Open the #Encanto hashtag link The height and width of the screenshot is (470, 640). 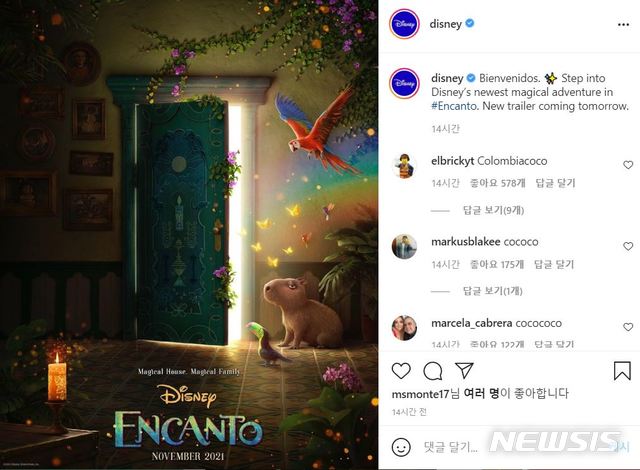pos(454,106)
